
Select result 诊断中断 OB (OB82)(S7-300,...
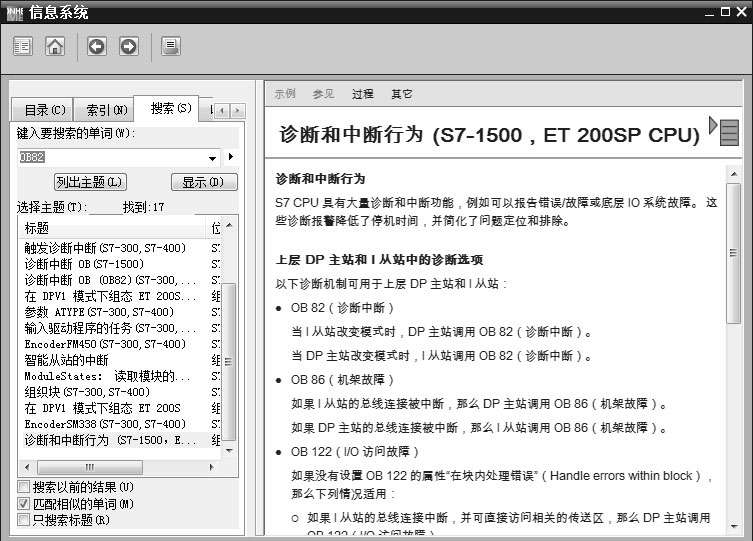pos(110,280)
